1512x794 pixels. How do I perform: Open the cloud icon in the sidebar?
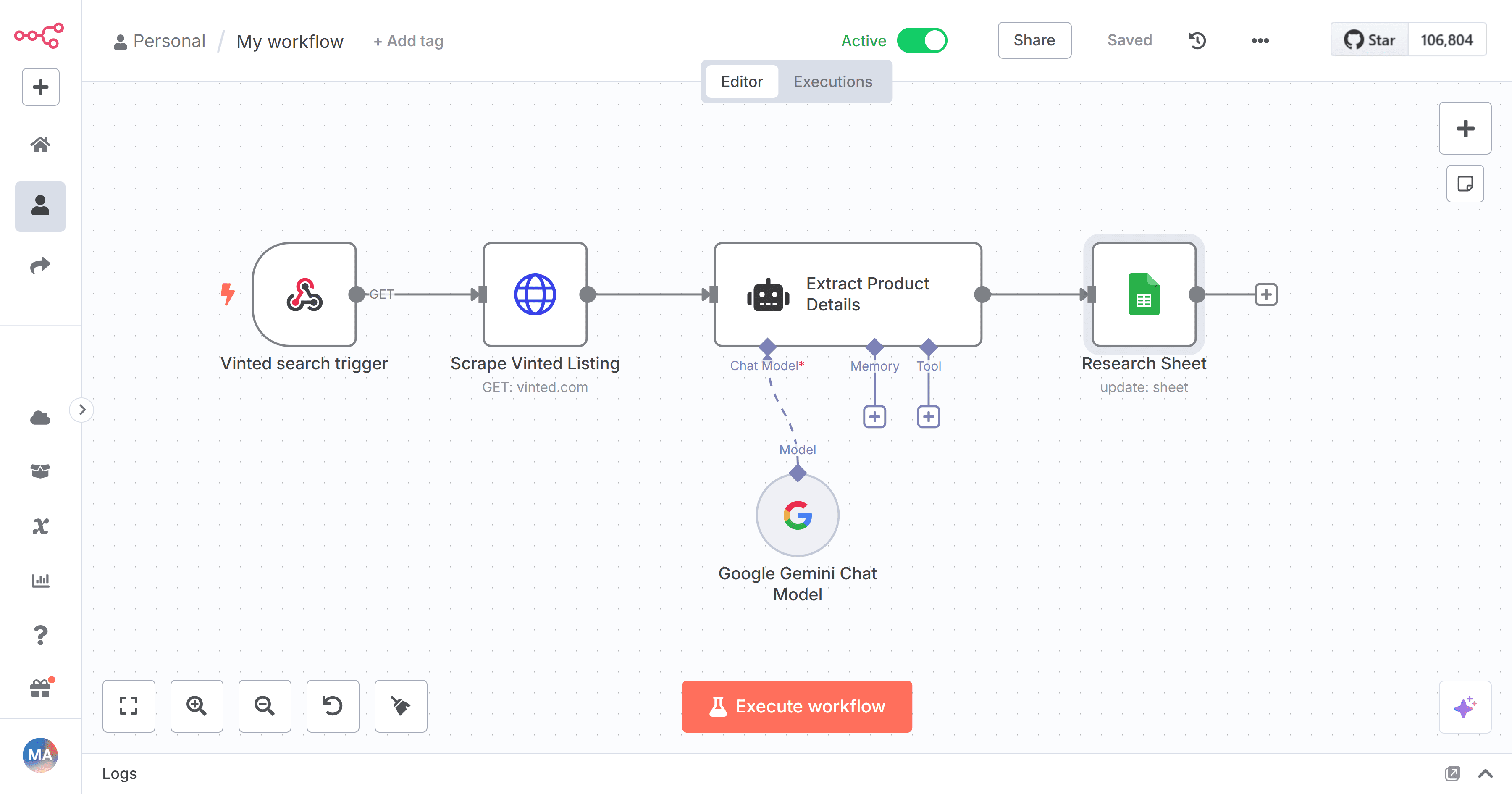40,418
